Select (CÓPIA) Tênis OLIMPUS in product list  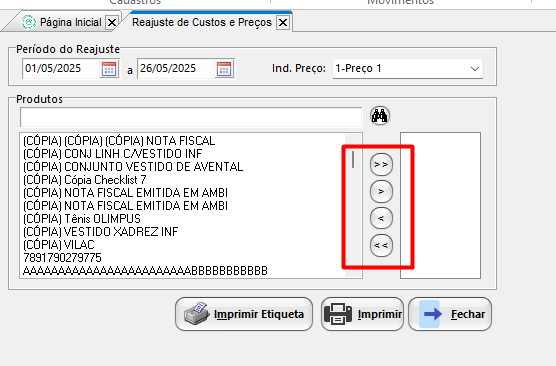coord(82,219)
